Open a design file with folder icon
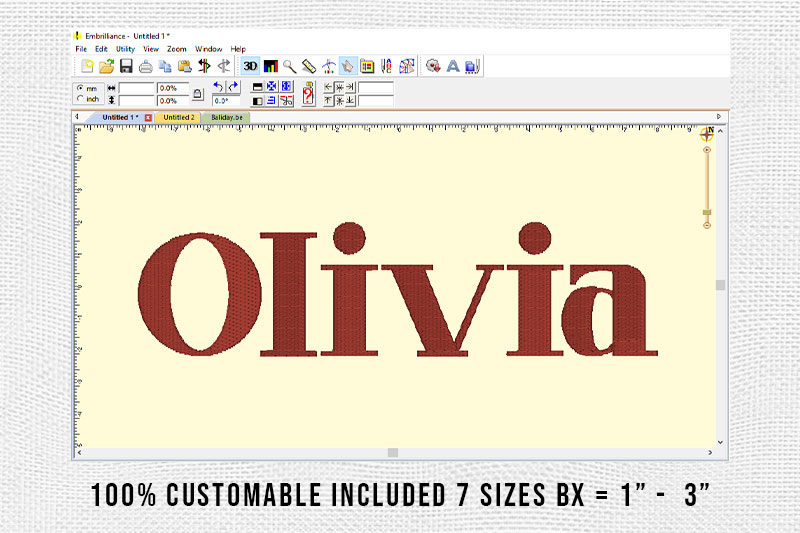 pos(107,66)
